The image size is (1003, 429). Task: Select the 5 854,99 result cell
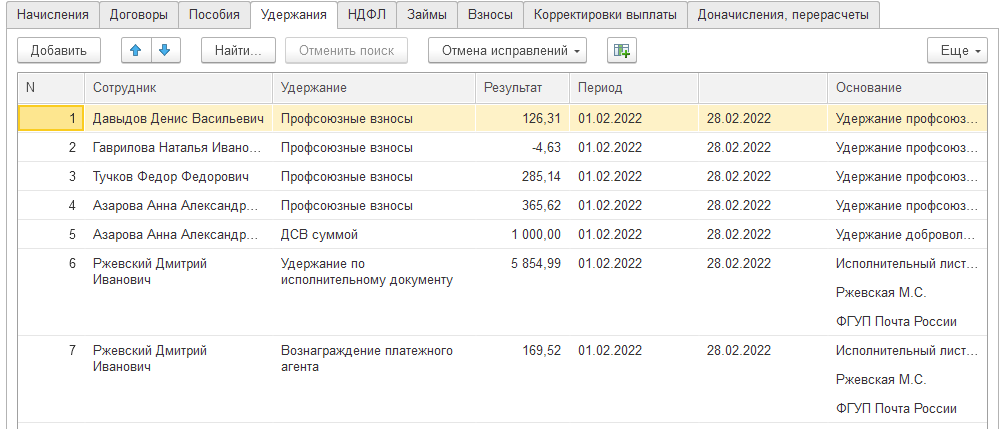point(535,264)
